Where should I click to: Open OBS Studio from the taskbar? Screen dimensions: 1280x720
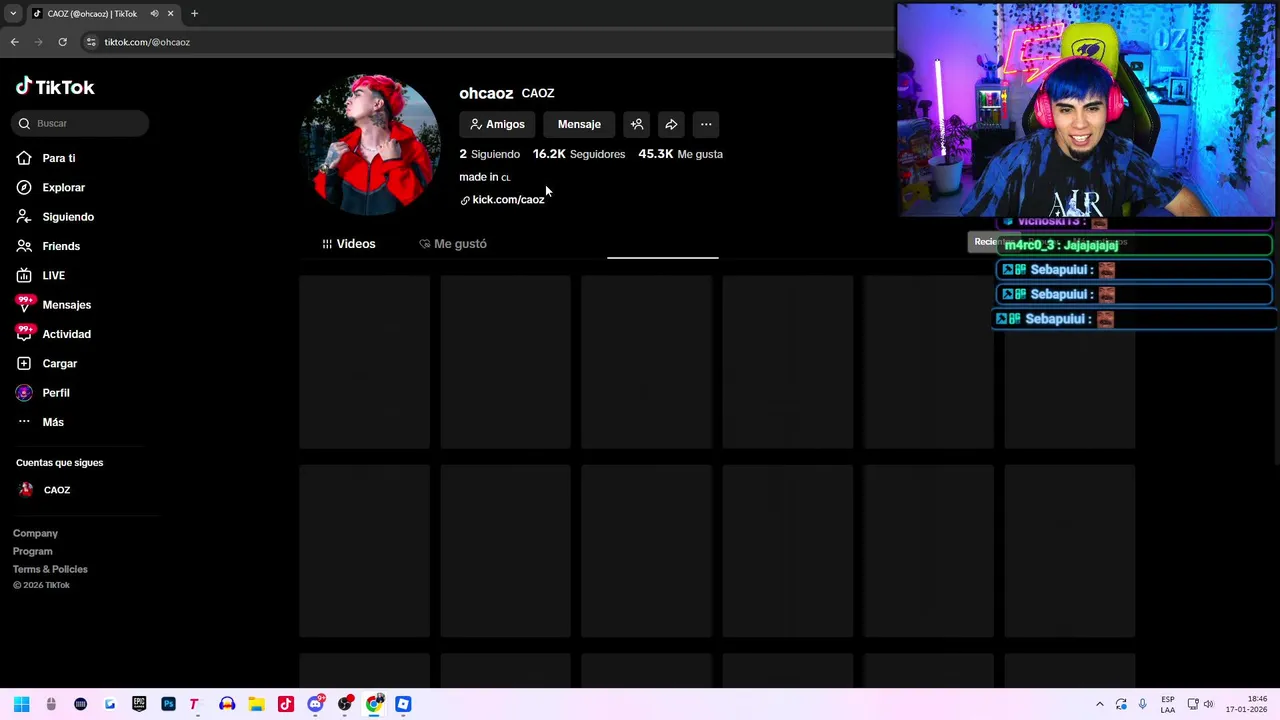(x=345, y=704)
